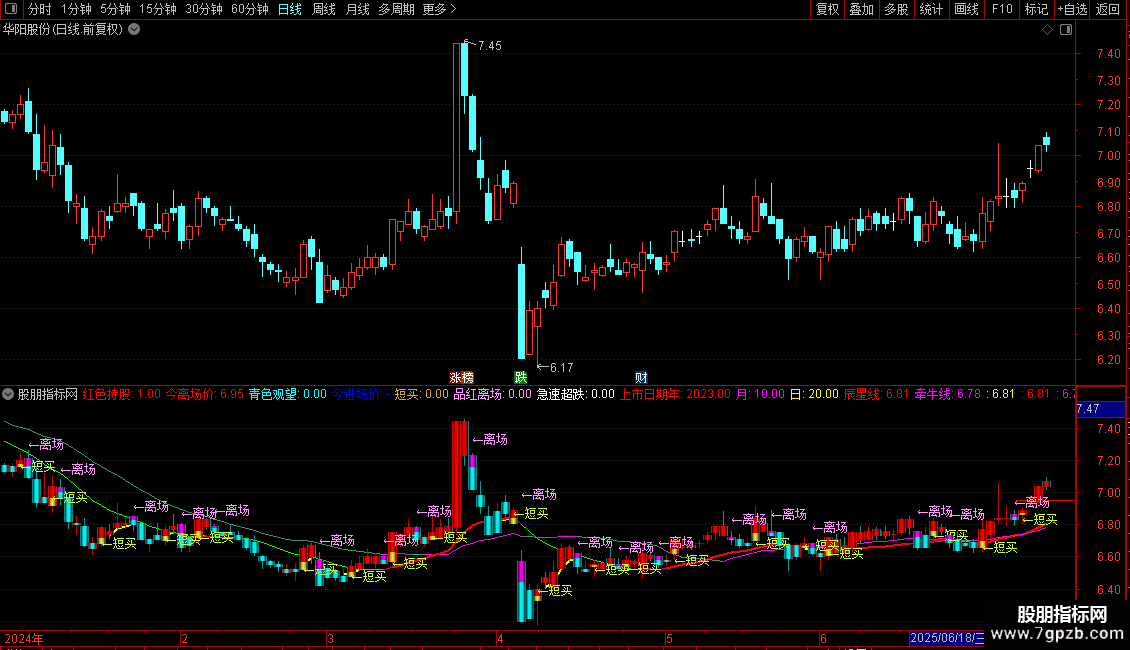Click the 6.17 low price label
This screenshot has width=1130, height=650.
(x=561, y=368)
